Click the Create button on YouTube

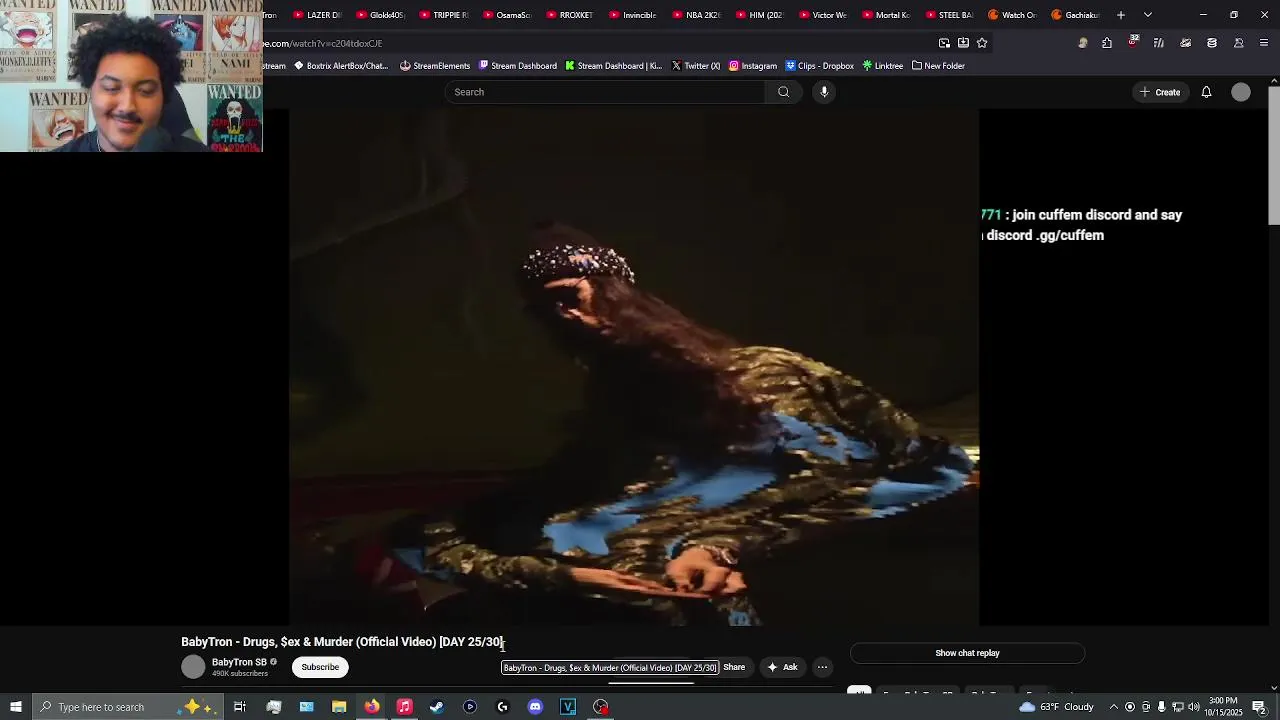coord(1160,92)
